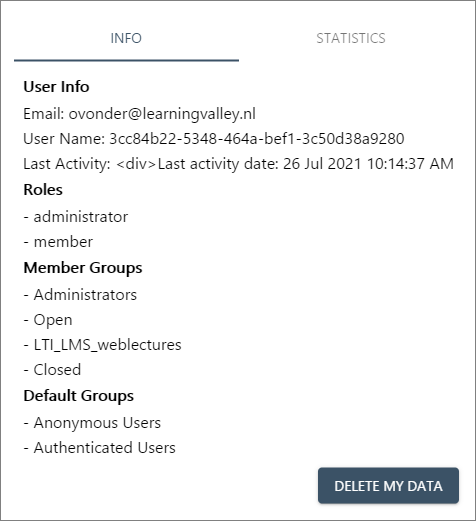The width and height of the screenshot is (476, 521).
Task: Click the Last Activity date line
Action: coord(238,164)
